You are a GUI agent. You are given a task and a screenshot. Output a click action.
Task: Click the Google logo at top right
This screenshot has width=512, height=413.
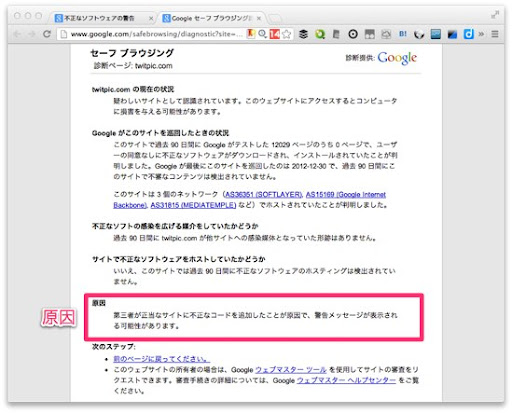tap(397, 58)
